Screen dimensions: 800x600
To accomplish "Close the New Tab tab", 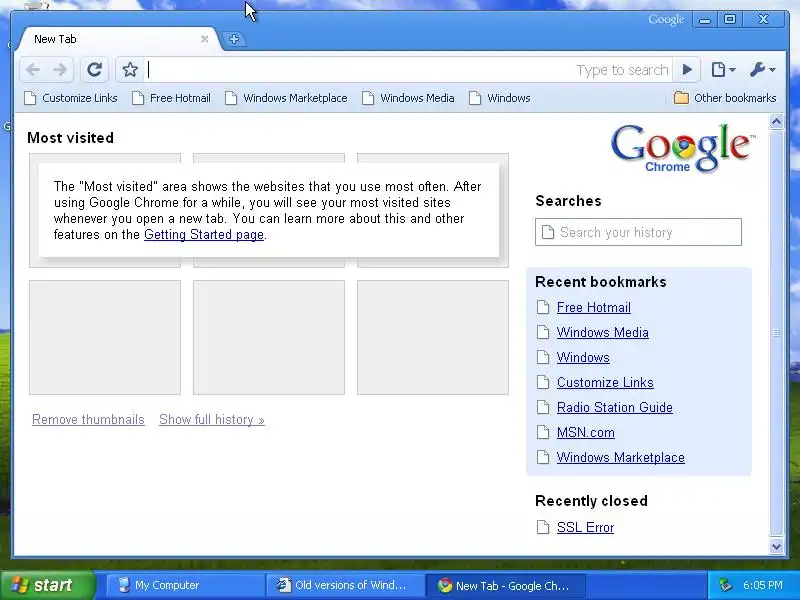I will click(205, 39).
